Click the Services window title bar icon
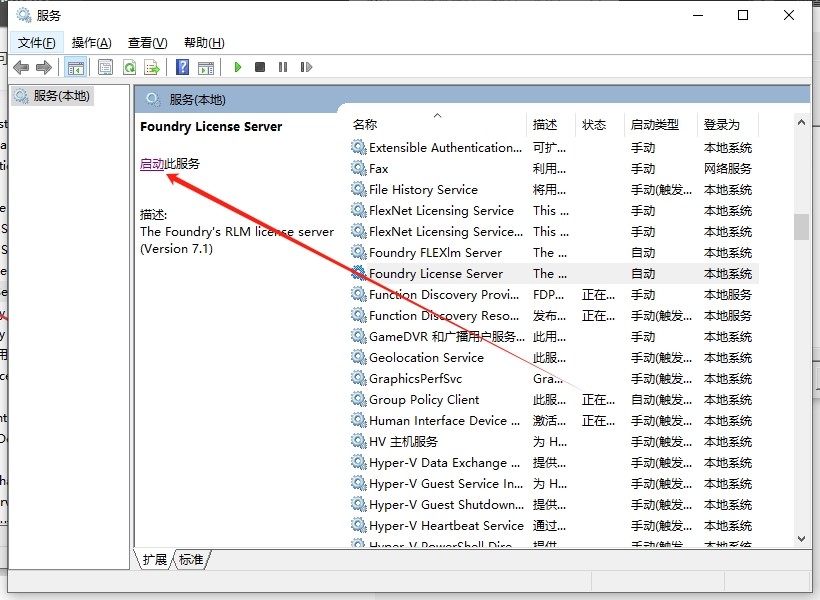Screen dimensions: 820x600 coord(24,15)
